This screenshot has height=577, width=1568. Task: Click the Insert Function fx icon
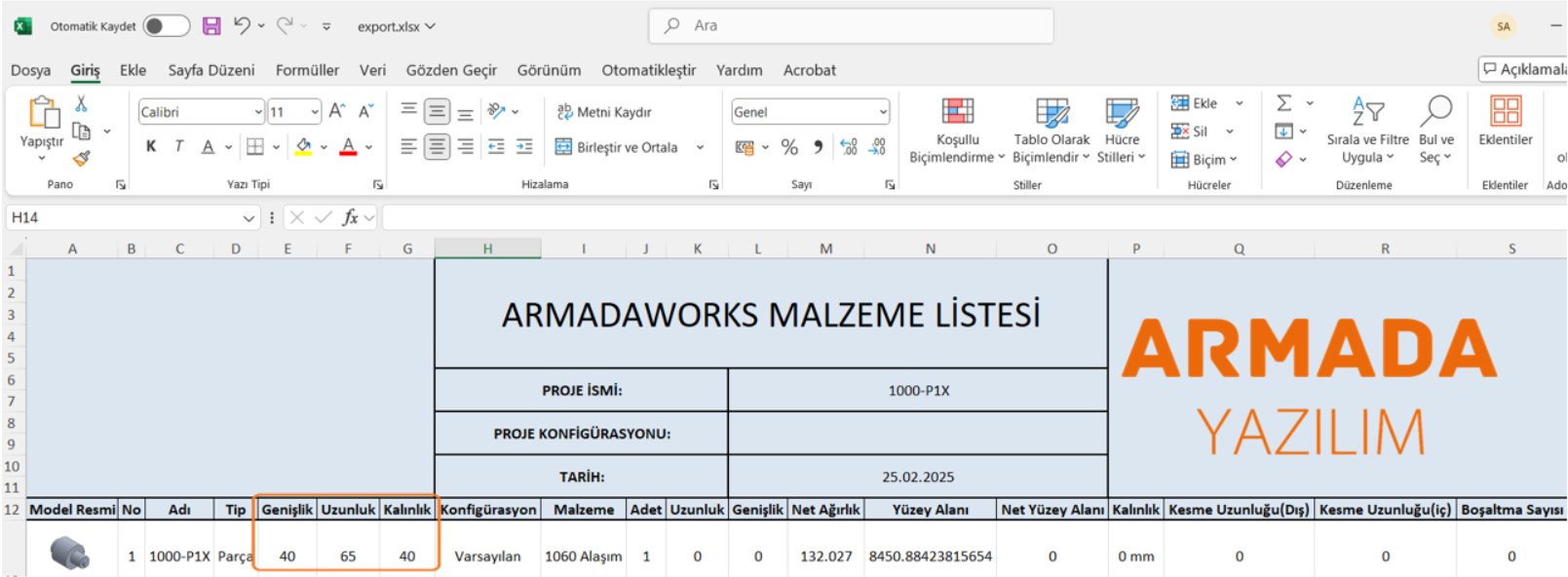tap(350, 217)
